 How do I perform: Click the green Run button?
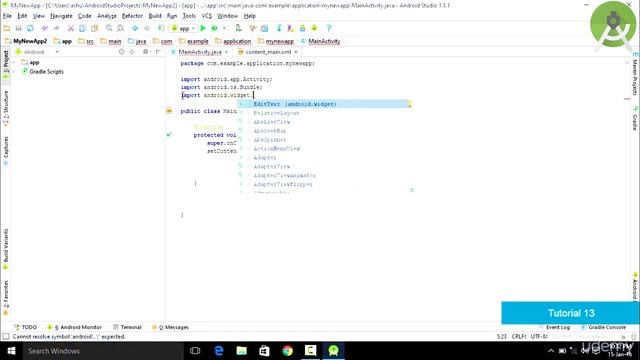click(x=203, y=28)
